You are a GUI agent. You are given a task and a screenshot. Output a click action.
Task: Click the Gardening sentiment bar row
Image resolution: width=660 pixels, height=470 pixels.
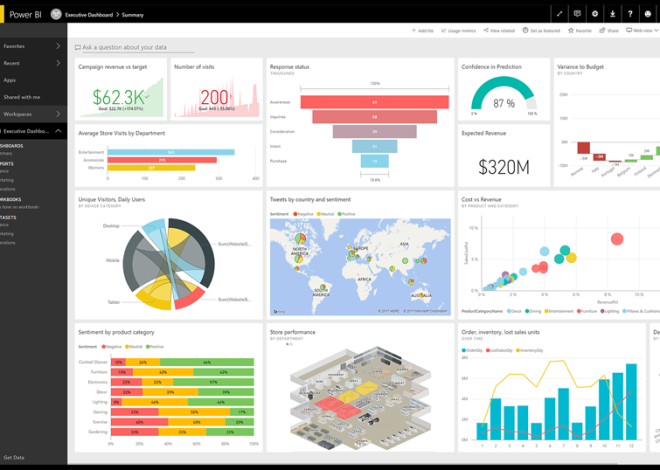[182, 432]
